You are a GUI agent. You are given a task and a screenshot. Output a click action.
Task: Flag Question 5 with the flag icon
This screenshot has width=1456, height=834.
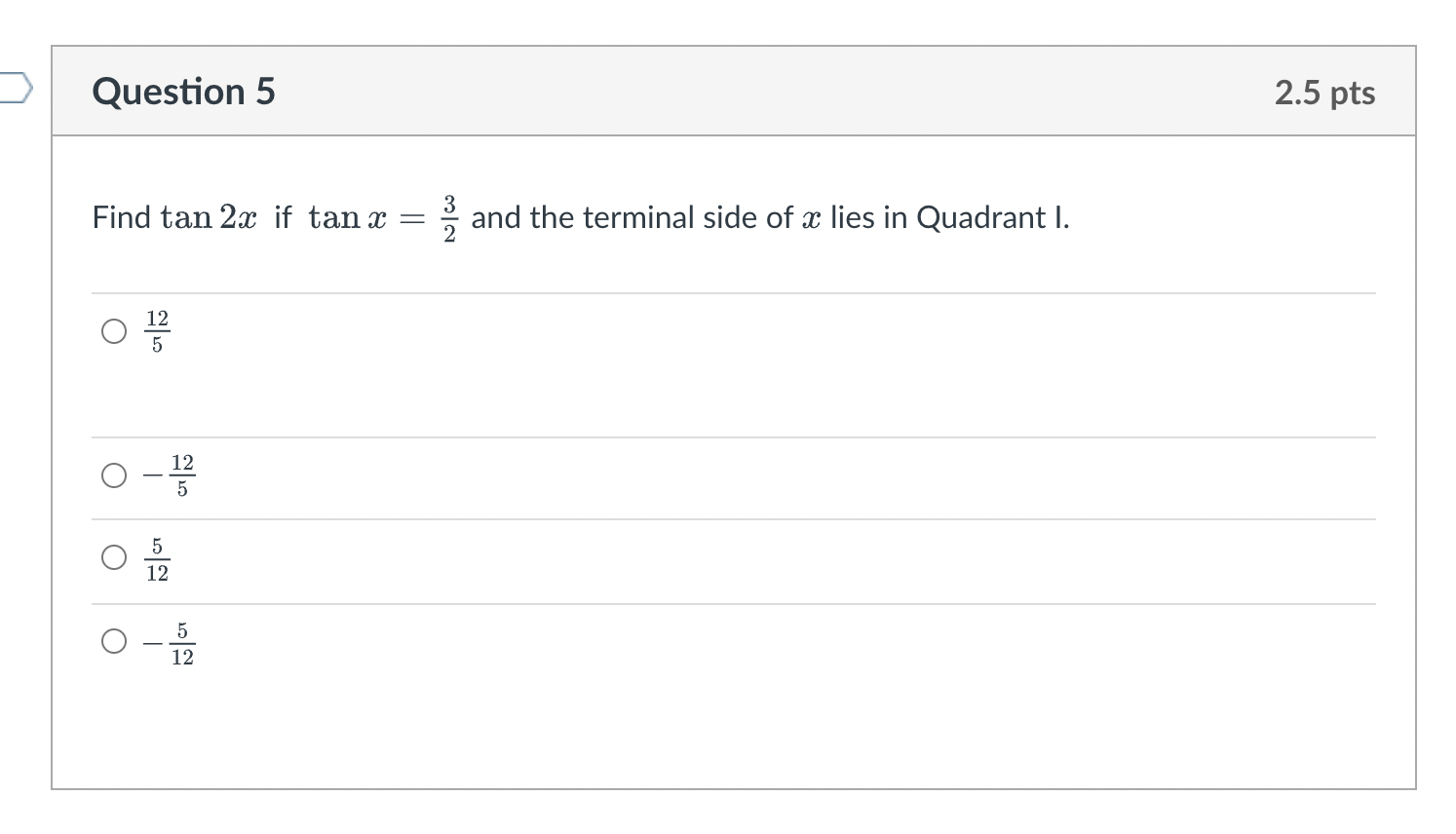tap(16, 89)
